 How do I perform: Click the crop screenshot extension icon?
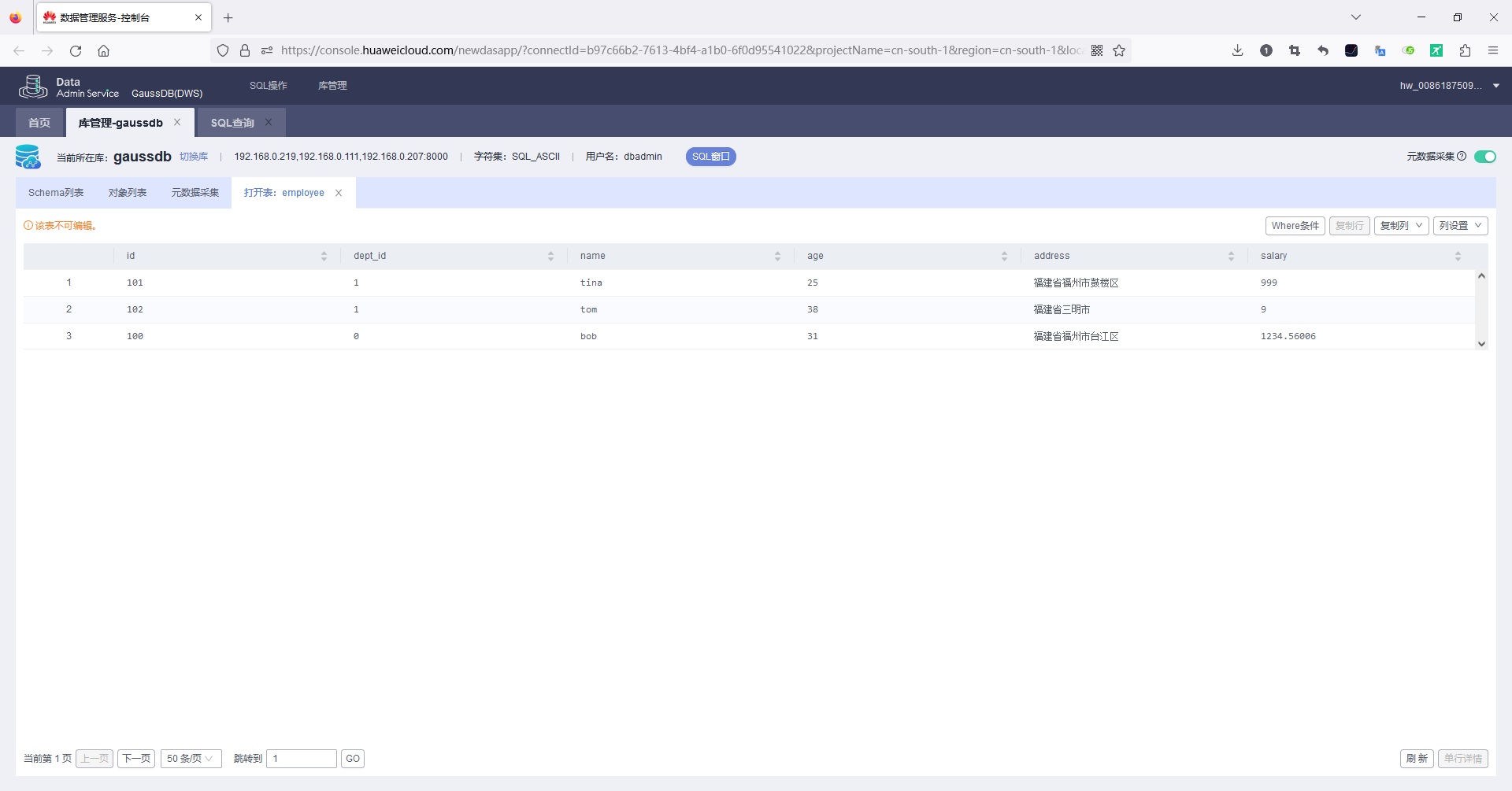(1295, 50)
